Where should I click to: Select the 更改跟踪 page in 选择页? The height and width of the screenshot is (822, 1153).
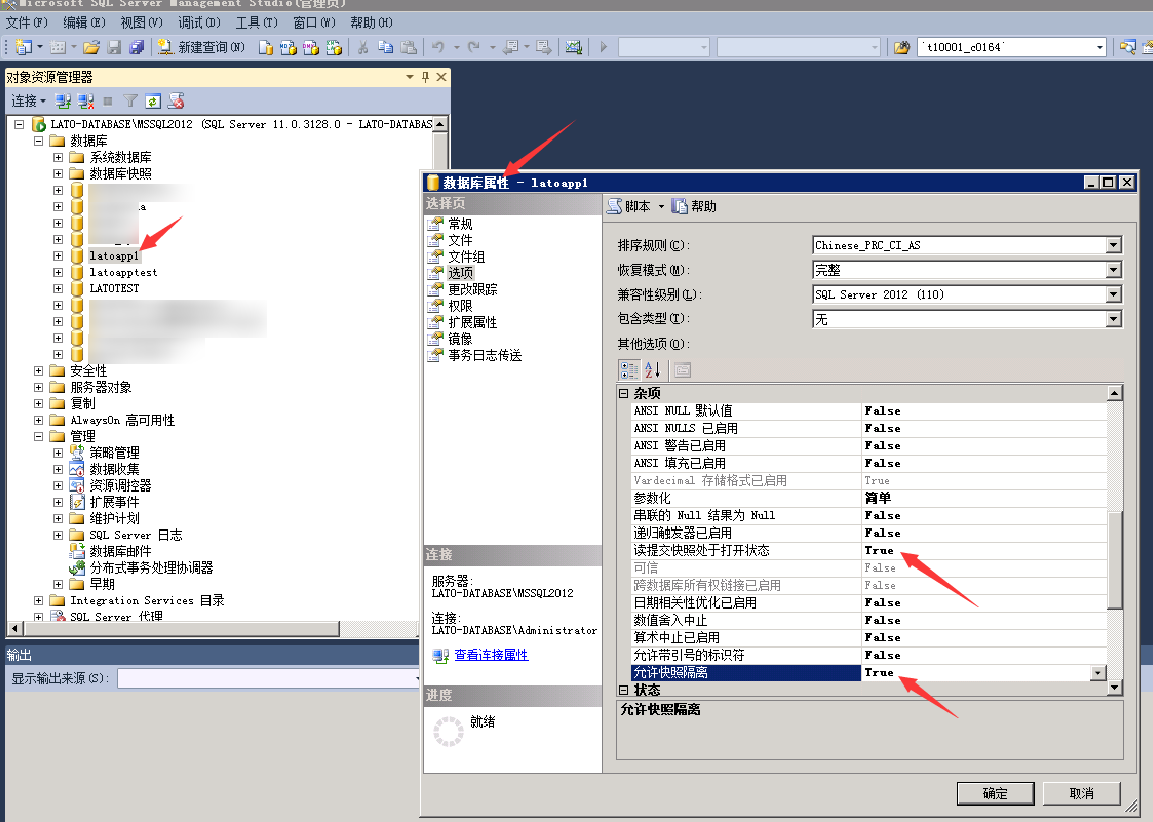pyautogui.click(x=473, y=289)
